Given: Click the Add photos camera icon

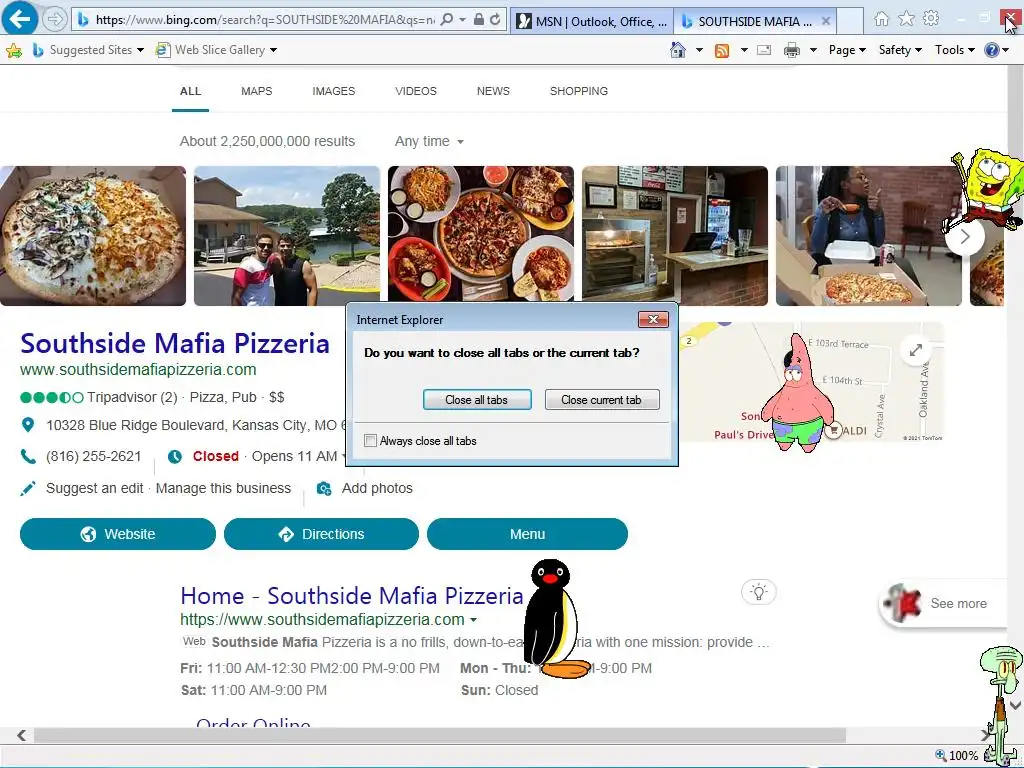Looking at the screenshot, I should click(324, 488).
